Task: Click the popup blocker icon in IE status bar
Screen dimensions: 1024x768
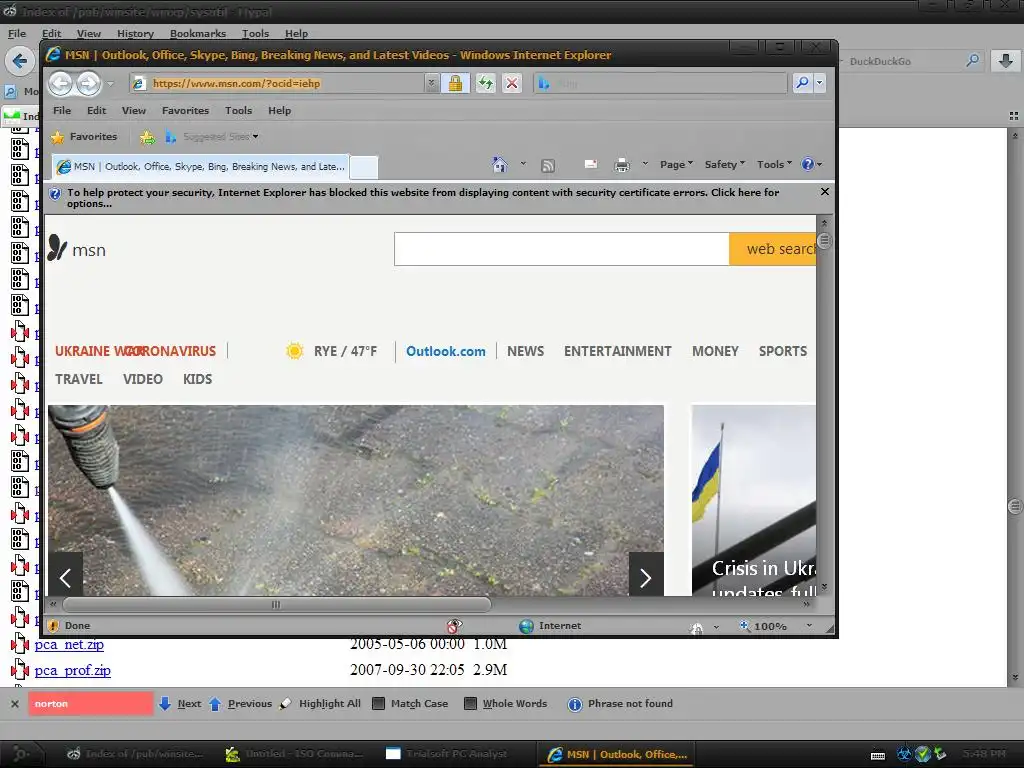Action: pos(455,626)
